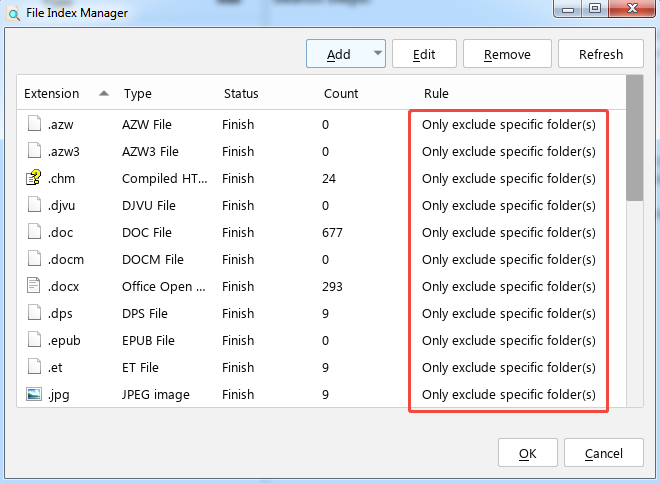Click the .azw file icon
Screen dimensions: 660x483
click(x=33, y=125)
